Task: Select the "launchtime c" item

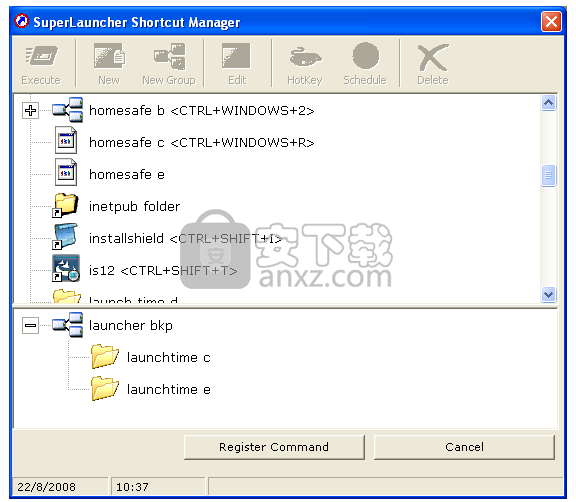Action: pos(169,357)
